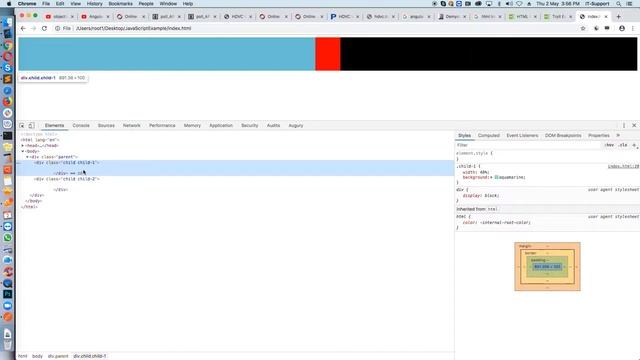Click the div.parent breadcrumb
640x360 pixels.
[58, 356]
